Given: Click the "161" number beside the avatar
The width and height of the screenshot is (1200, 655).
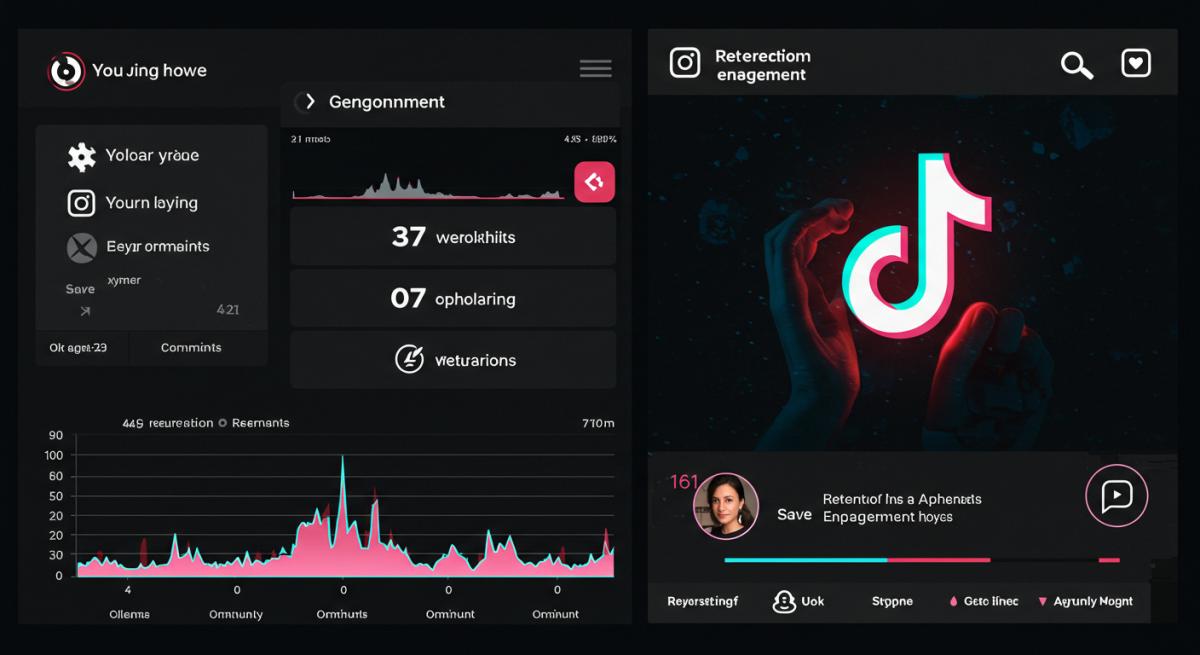Looking at the screenshot, I should coord(683,482).
